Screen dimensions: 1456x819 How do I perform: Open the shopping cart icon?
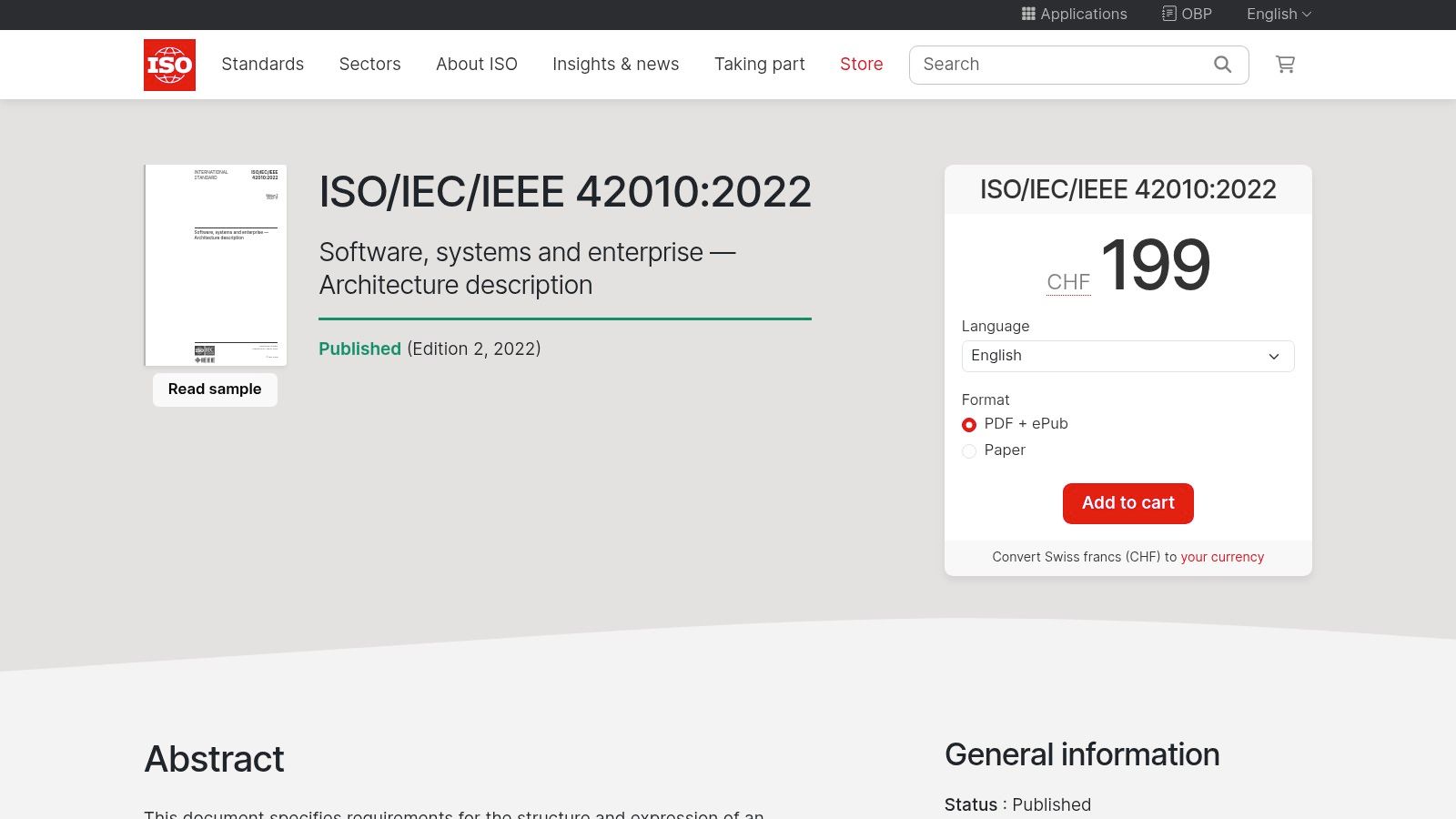coord(1285,65)
